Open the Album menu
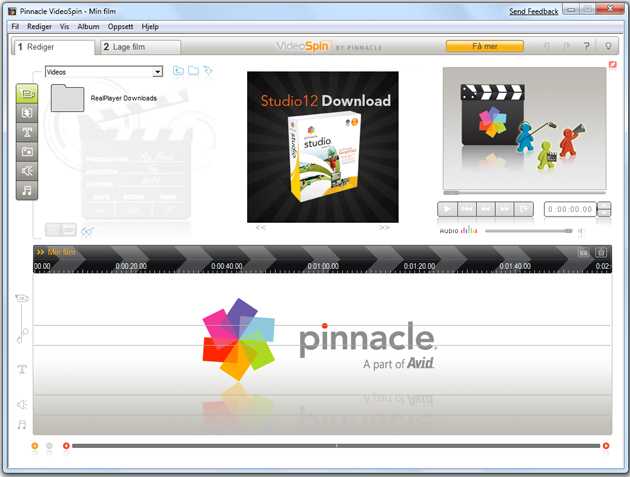Viewport: 630px width, 477px height. pos(88,27)
